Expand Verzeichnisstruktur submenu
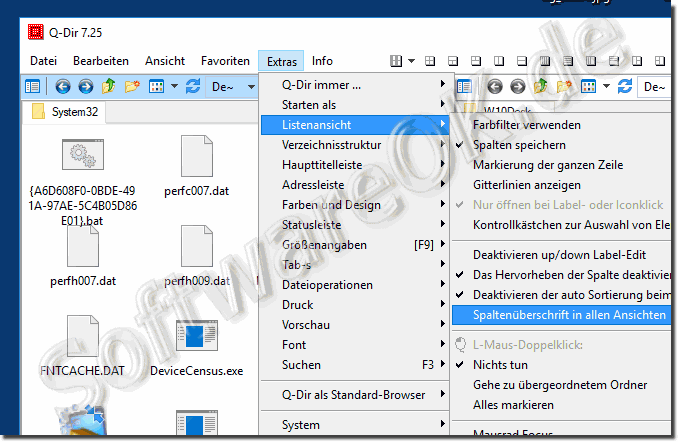The image size is (678, 442). pyautogui.click(x=355, y=145)
